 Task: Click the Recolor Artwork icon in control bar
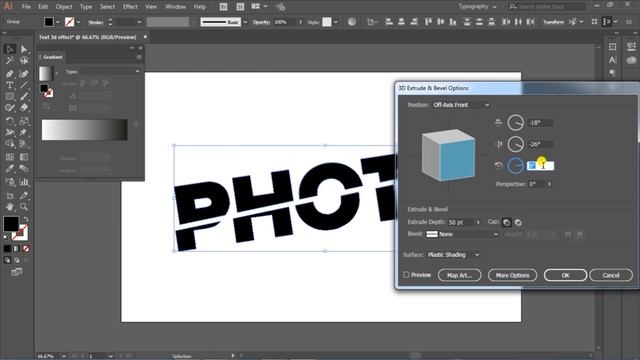pos(351,22)
